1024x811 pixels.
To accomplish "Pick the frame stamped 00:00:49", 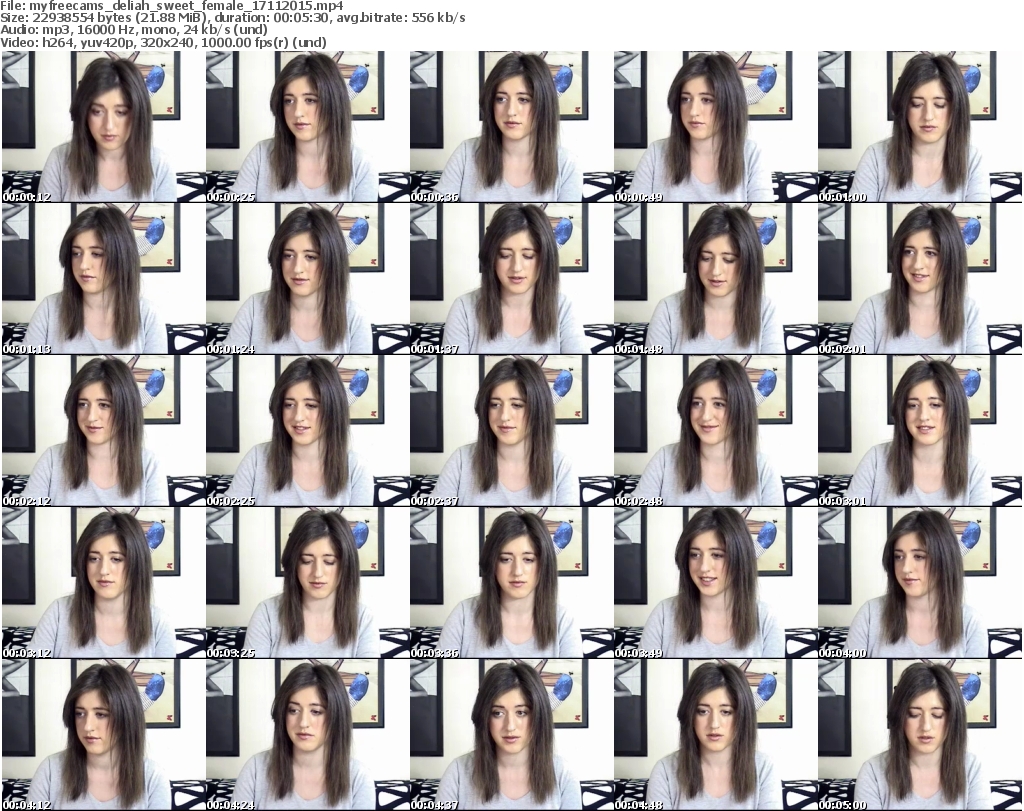I will [716, 126].
